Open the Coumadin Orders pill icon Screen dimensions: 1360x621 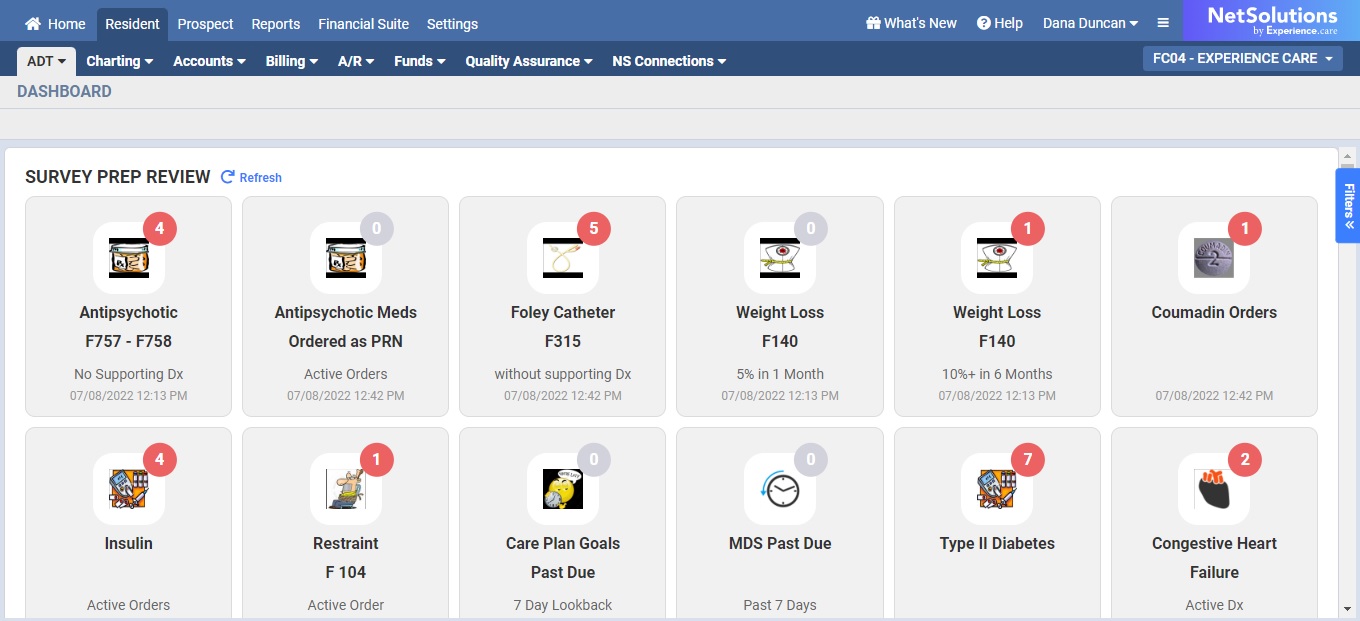(x=1214, y=257)
